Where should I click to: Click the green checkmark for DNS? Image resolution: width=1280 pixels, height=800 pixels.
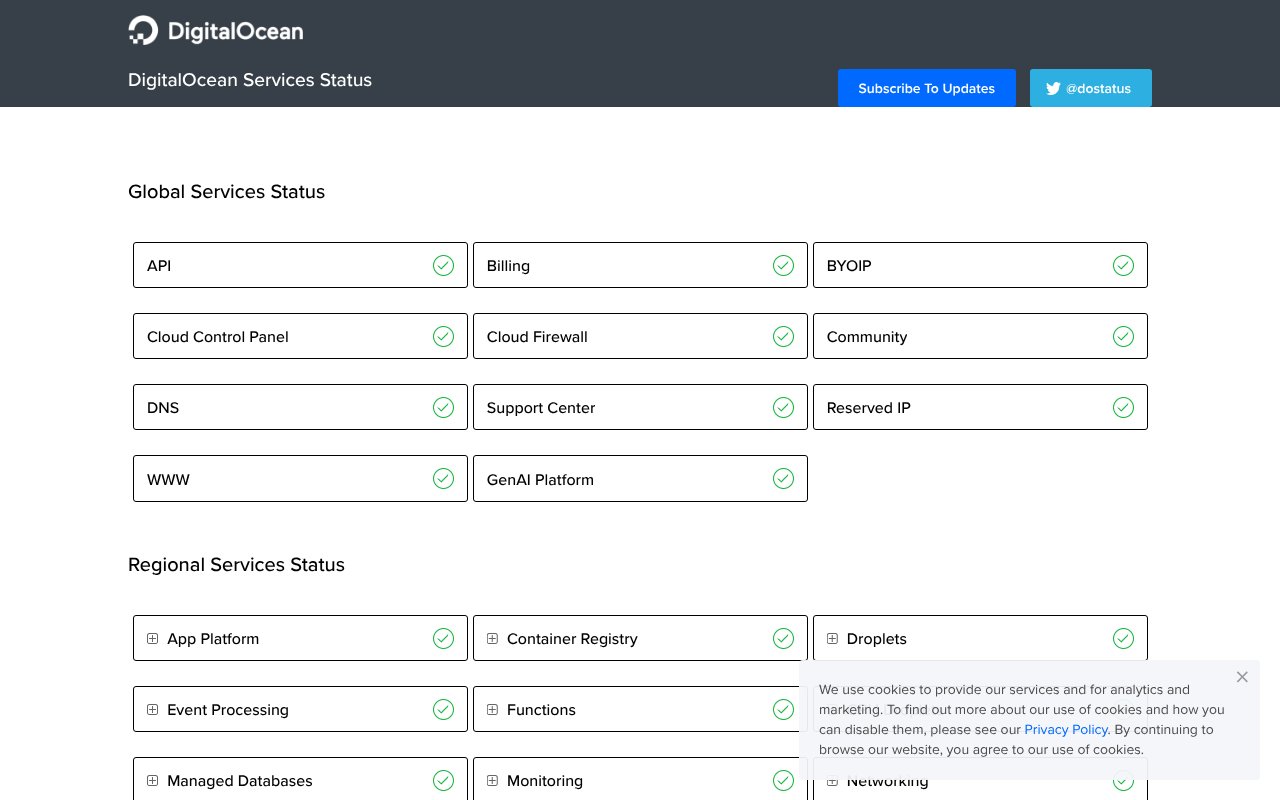click(x=443, y=407)
